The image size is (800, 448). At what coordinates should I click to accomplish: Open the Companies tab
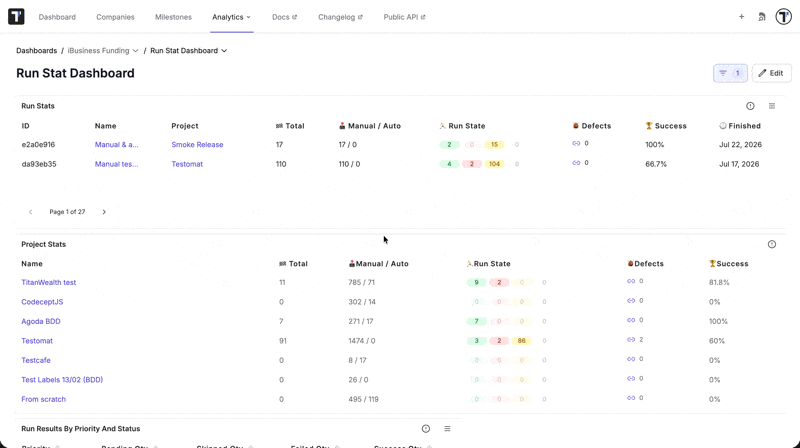coord(115,17)
